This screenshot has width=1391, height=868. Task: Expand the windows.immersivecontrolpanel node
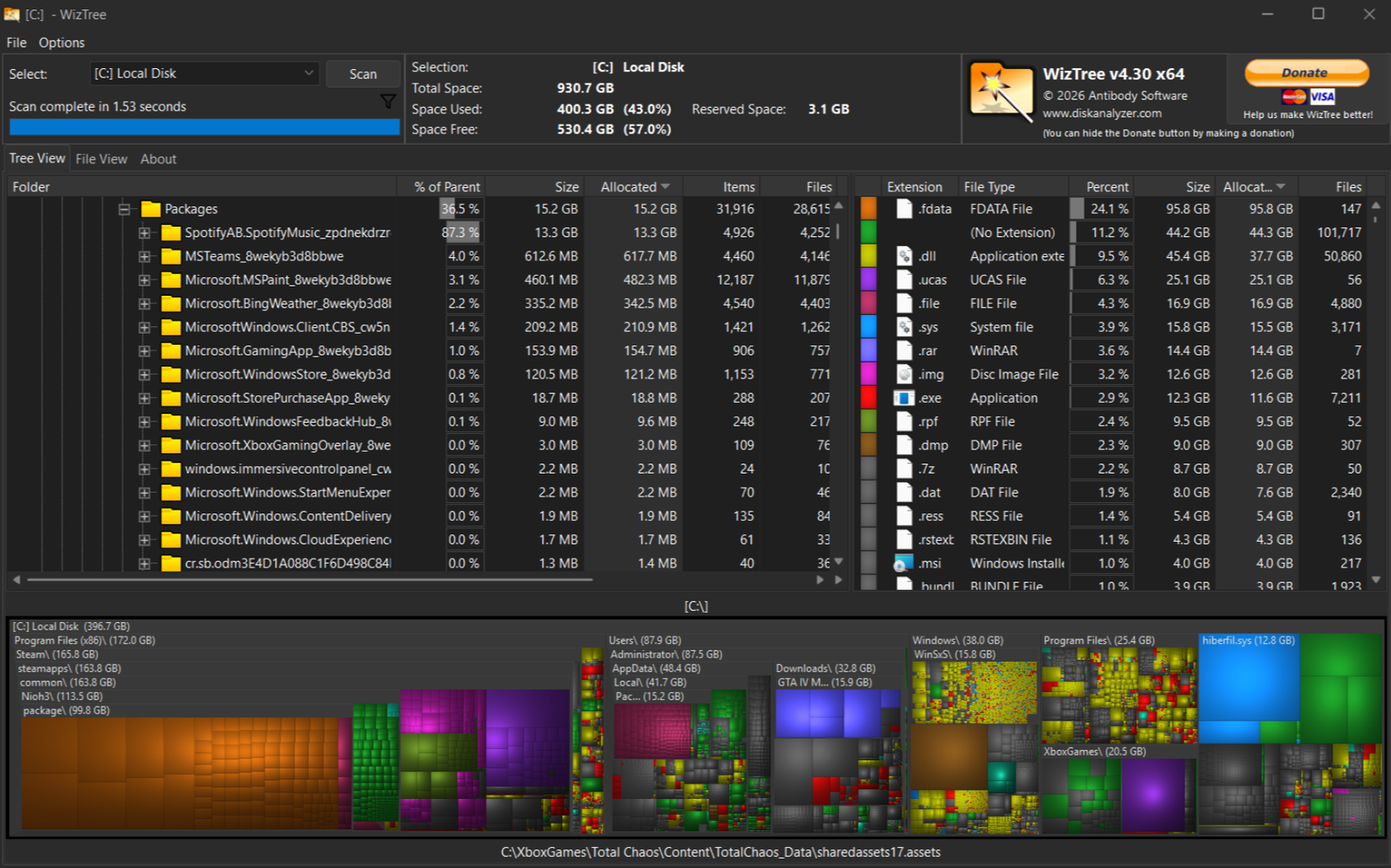click(144, 469)
